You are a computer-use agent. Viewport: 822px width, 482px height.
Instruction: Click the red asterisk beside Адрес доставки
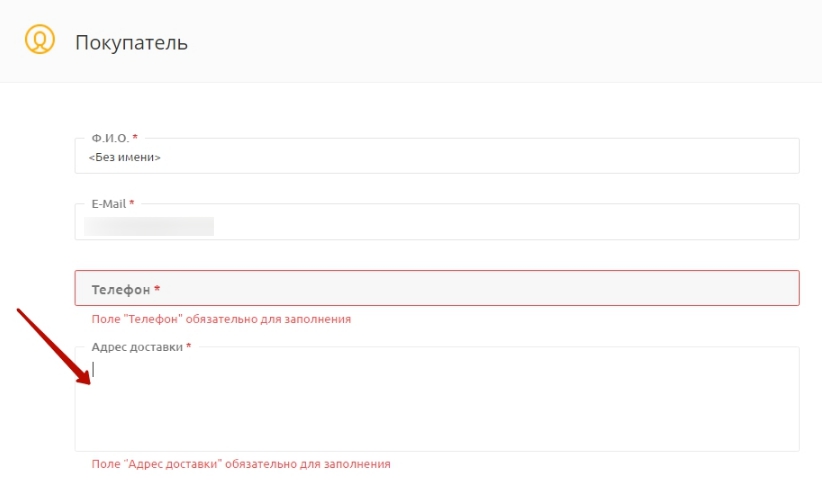click(189, 346)
